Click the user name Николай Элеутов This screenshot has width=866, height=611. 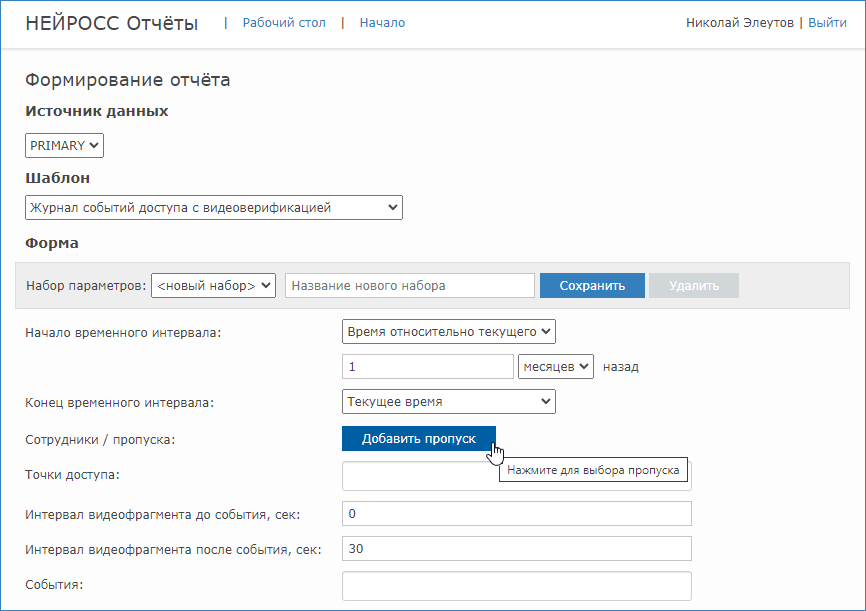[739, 23]
